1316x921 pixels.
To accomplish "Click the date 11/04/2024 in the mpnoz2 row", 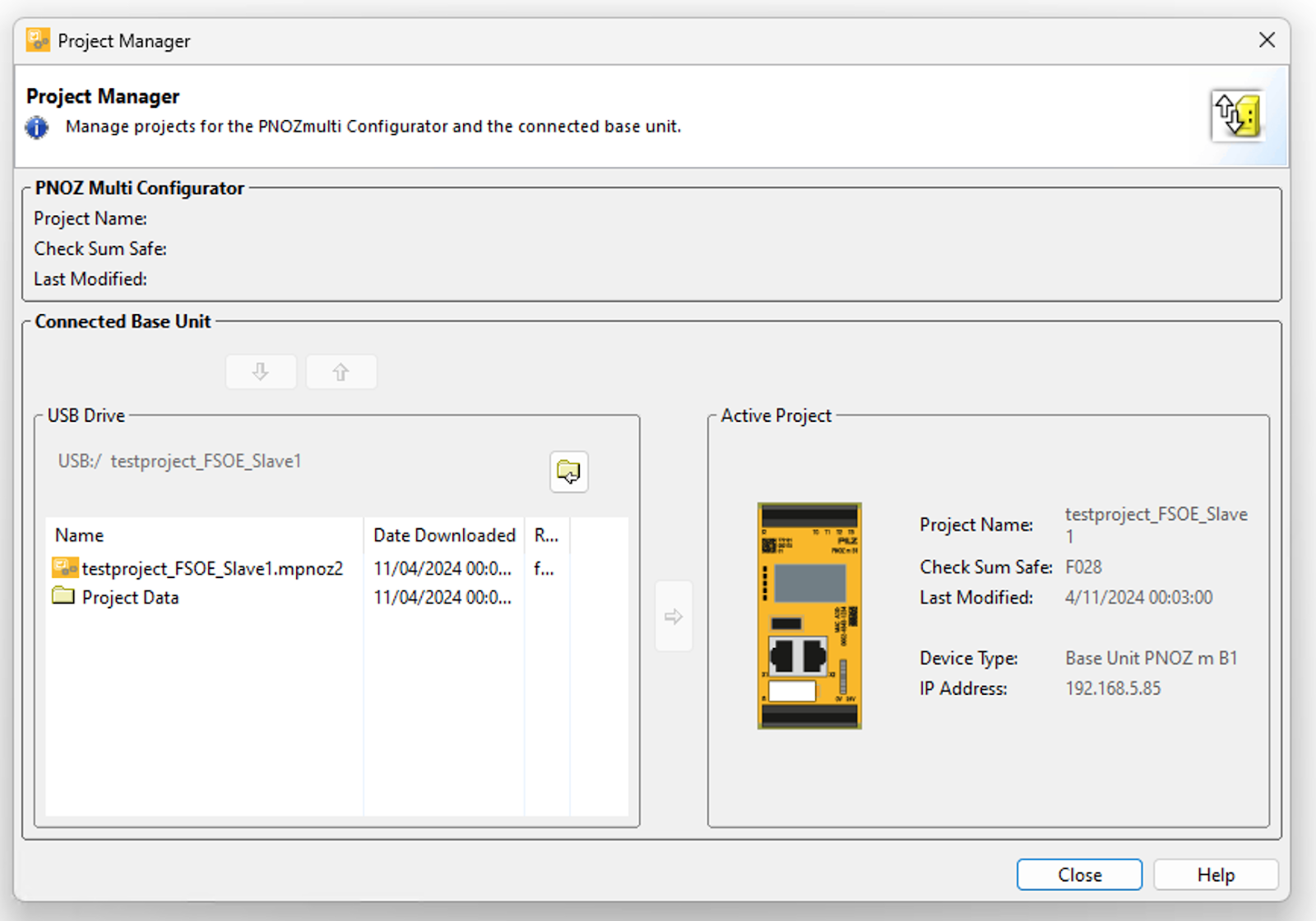I will pos(443,568).
